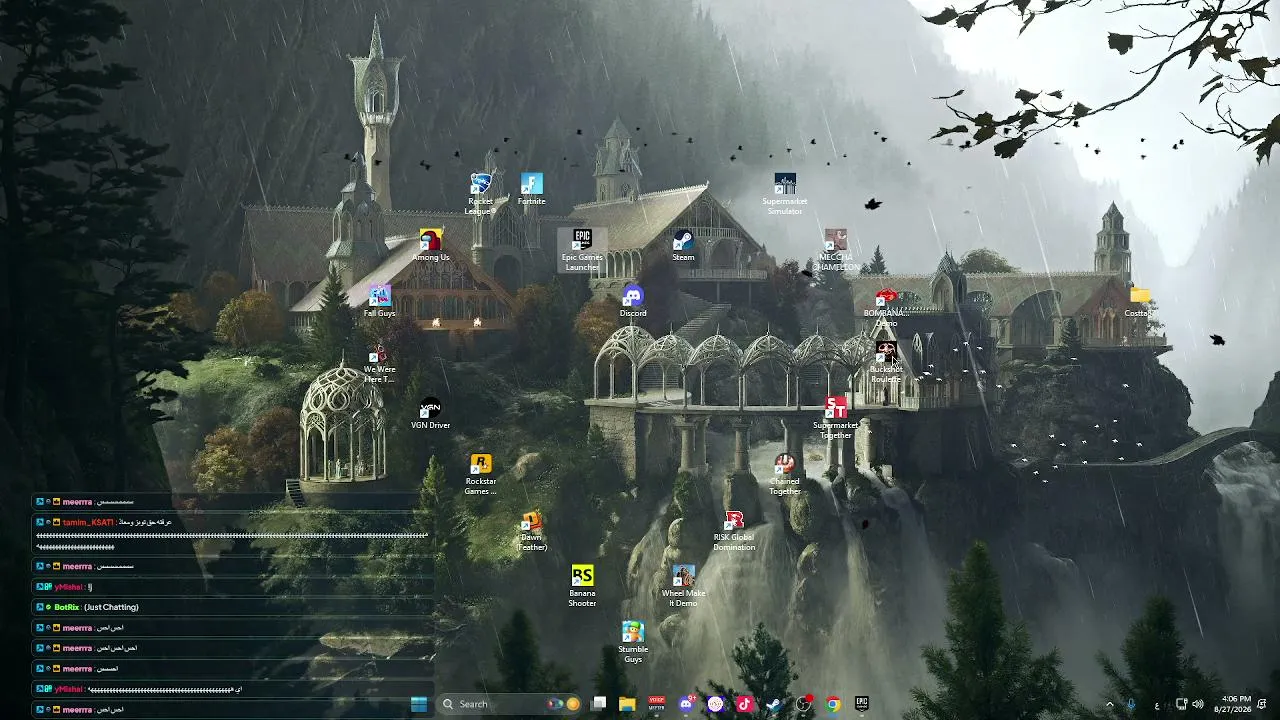Click the Supermarket Together desktop icon
Image resolution: width=1280 pixels, height=720 pixels.
[836, 418]
